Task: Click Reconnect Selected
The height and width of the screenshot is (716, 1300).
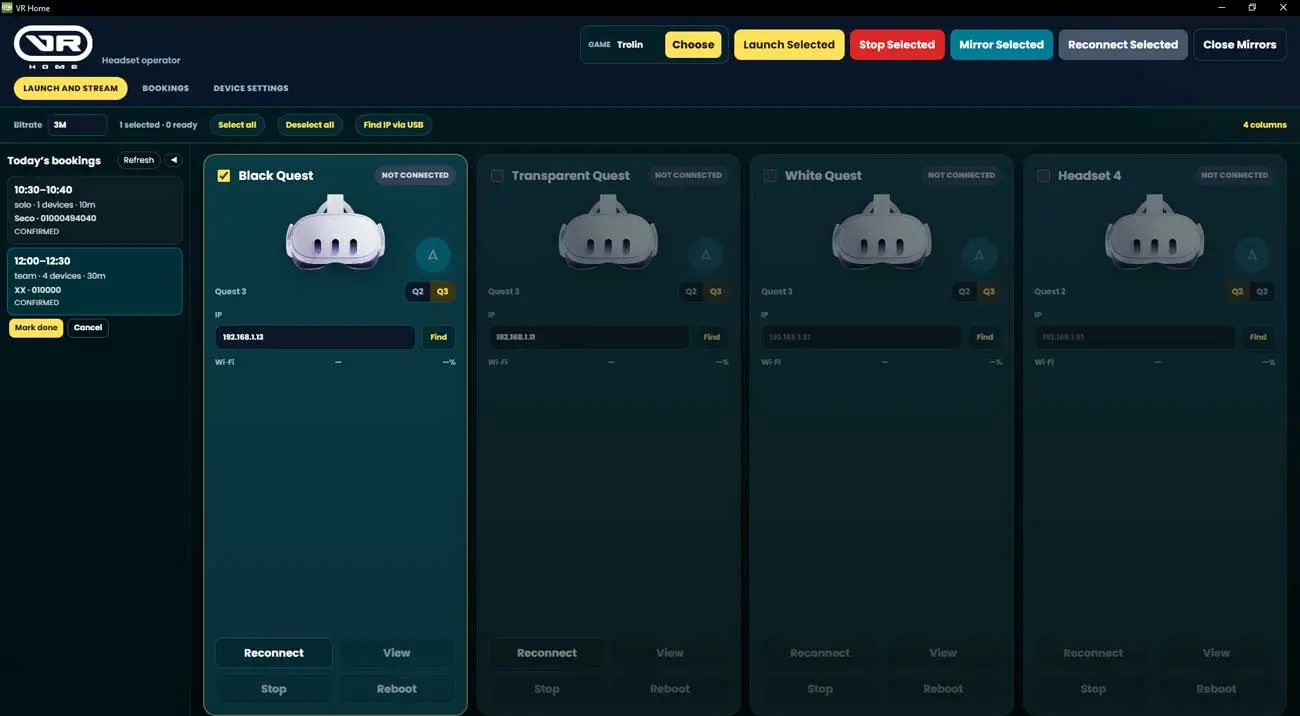Action: pyautogui.click(x=1123, y=44)
